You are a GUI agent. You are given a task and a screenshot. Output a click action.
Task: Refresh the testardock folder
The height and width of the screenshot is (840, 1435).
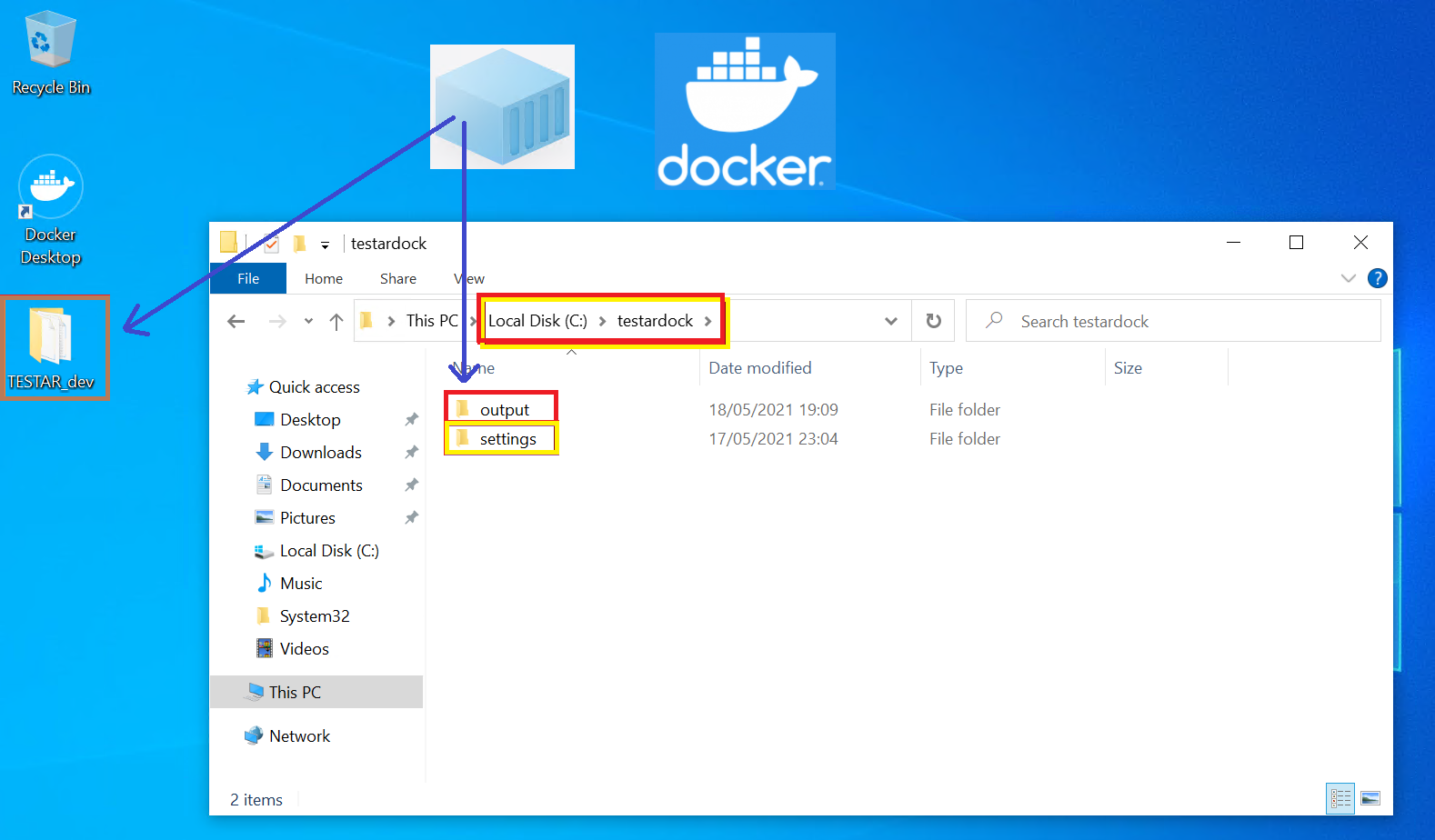[x=933, y=321]
